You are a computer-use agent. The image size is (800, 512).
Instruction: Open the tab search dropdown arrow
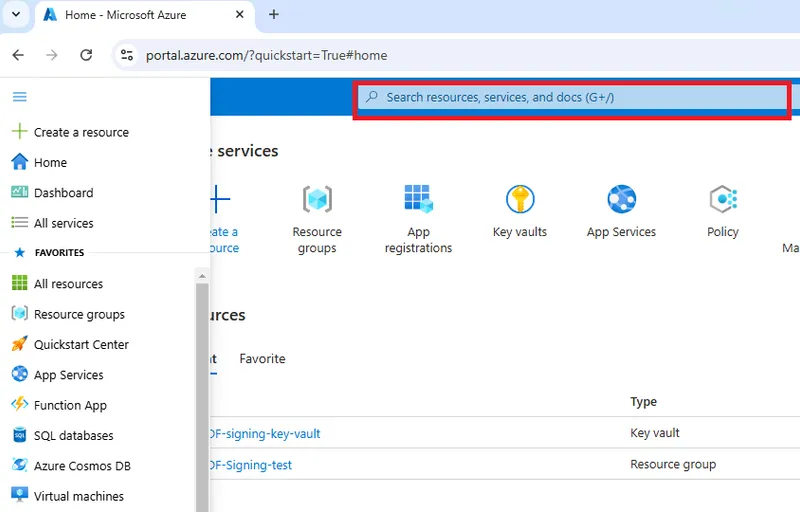pyautogui.click(x=16, y=14)
